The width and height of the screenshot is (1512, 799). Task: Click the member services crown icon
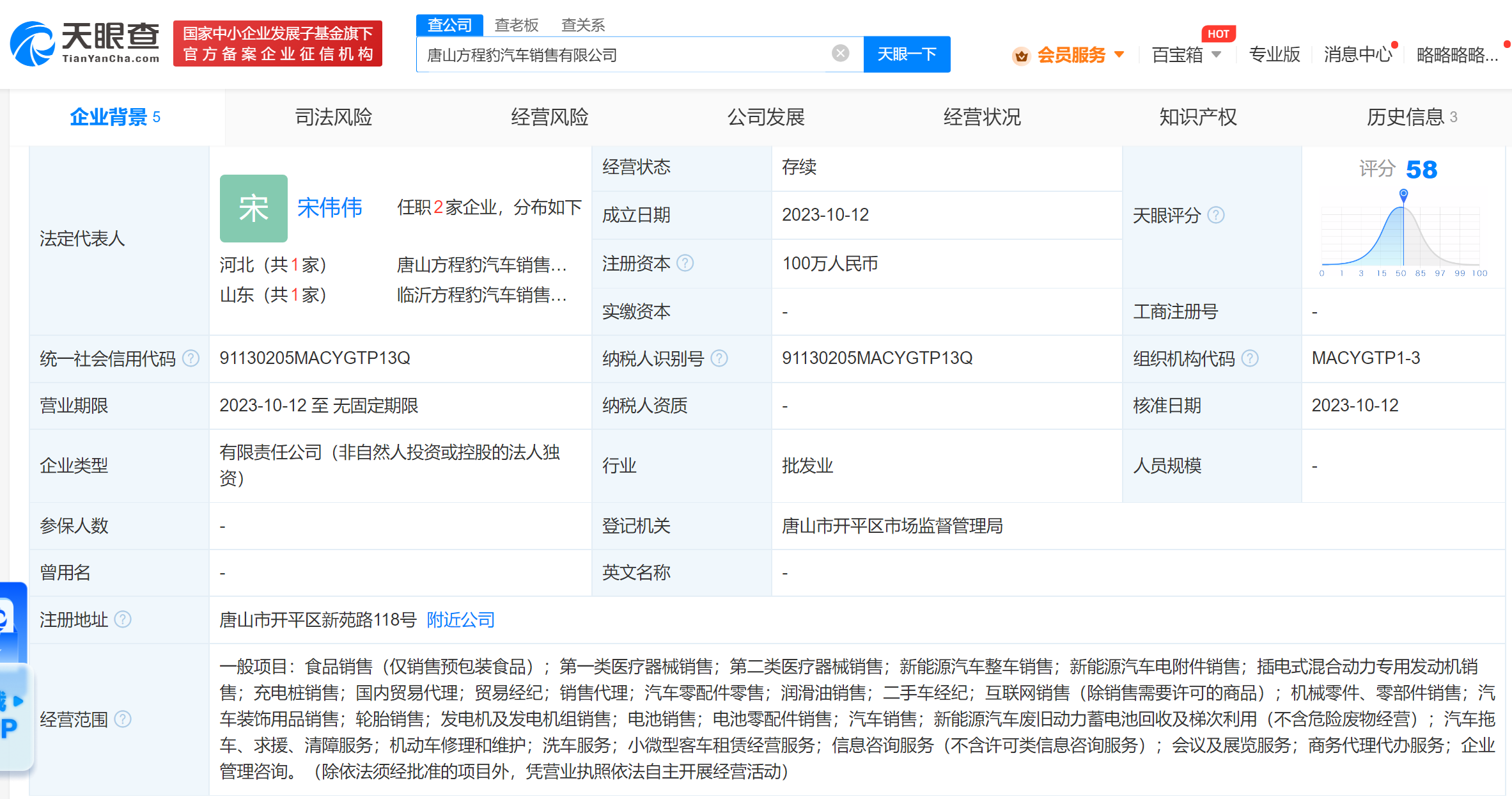[x=1021, y=56]
